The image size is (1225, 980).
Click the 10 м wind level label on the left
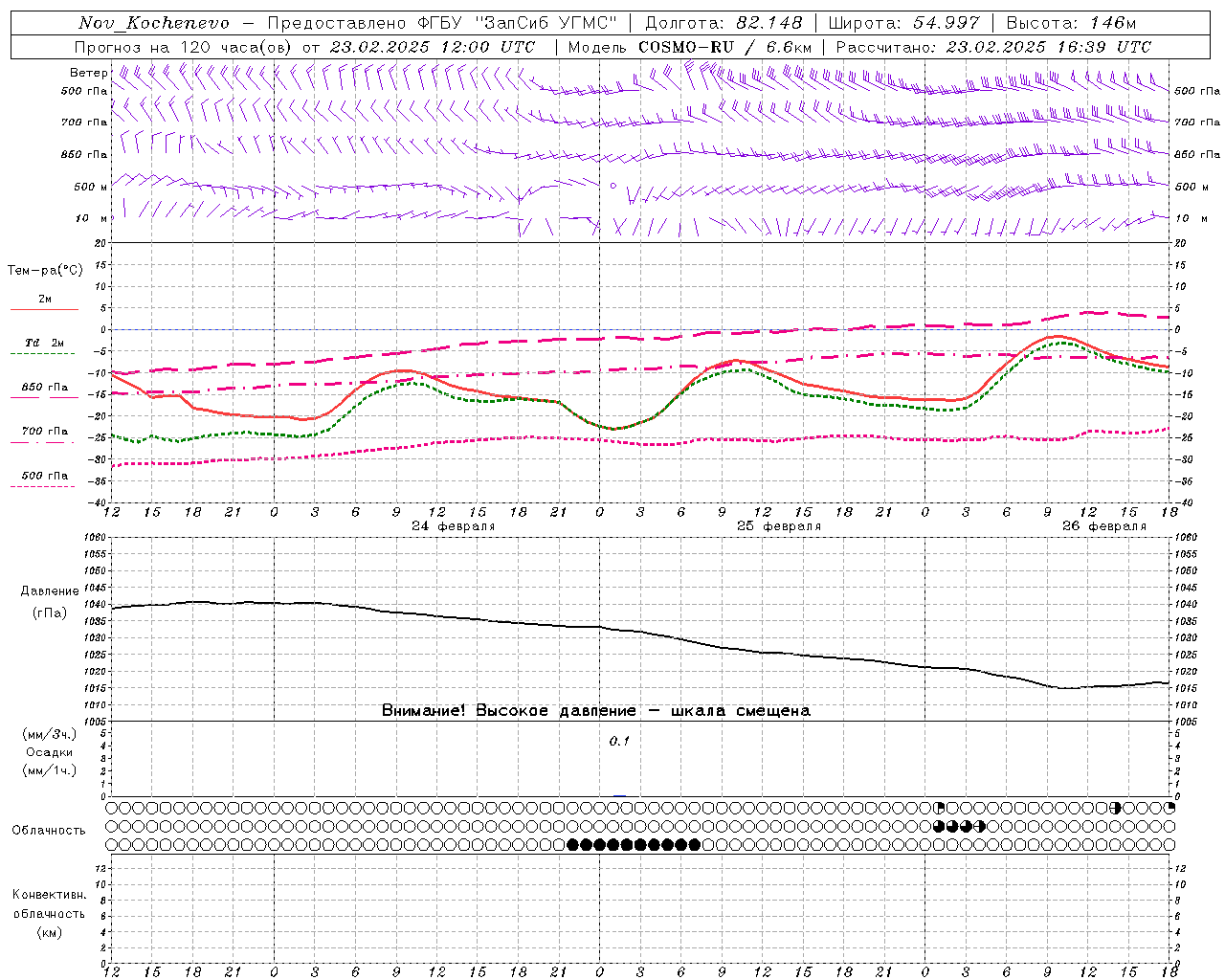point(92,218)
